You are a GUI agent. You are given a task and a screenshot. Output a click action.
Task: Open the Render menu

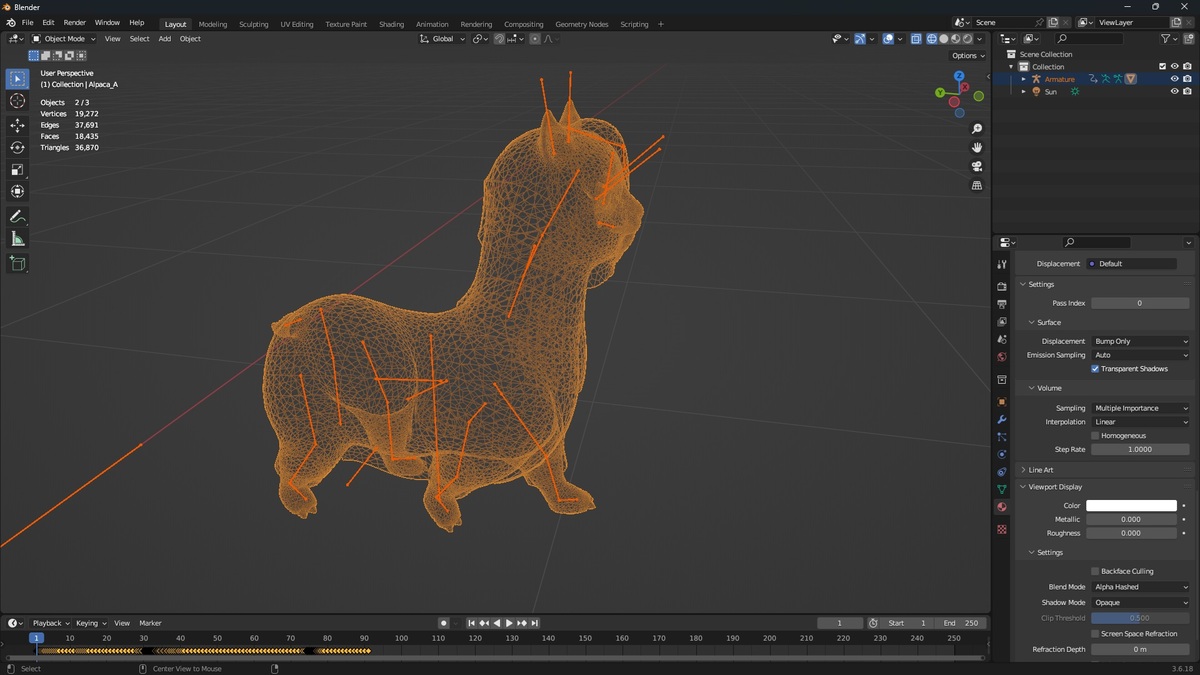pos(75,22)
